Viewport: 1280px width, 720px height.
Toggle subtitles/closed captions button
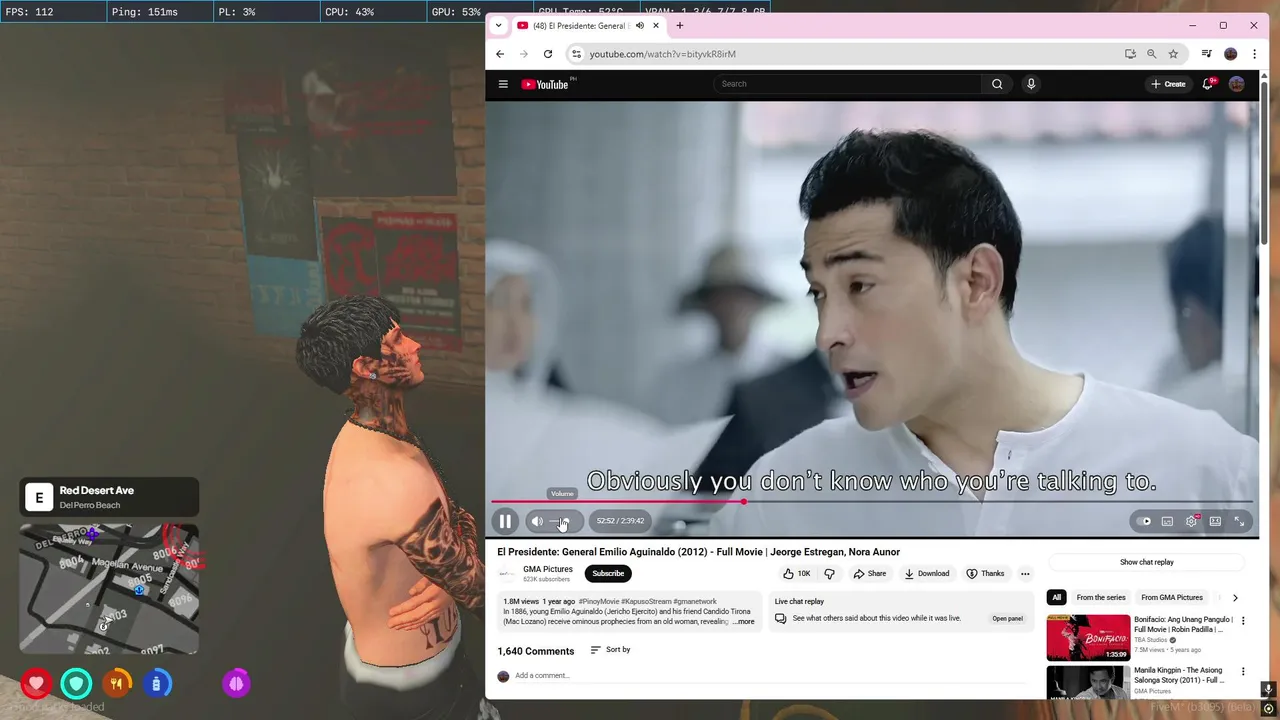coord(1167,521)
